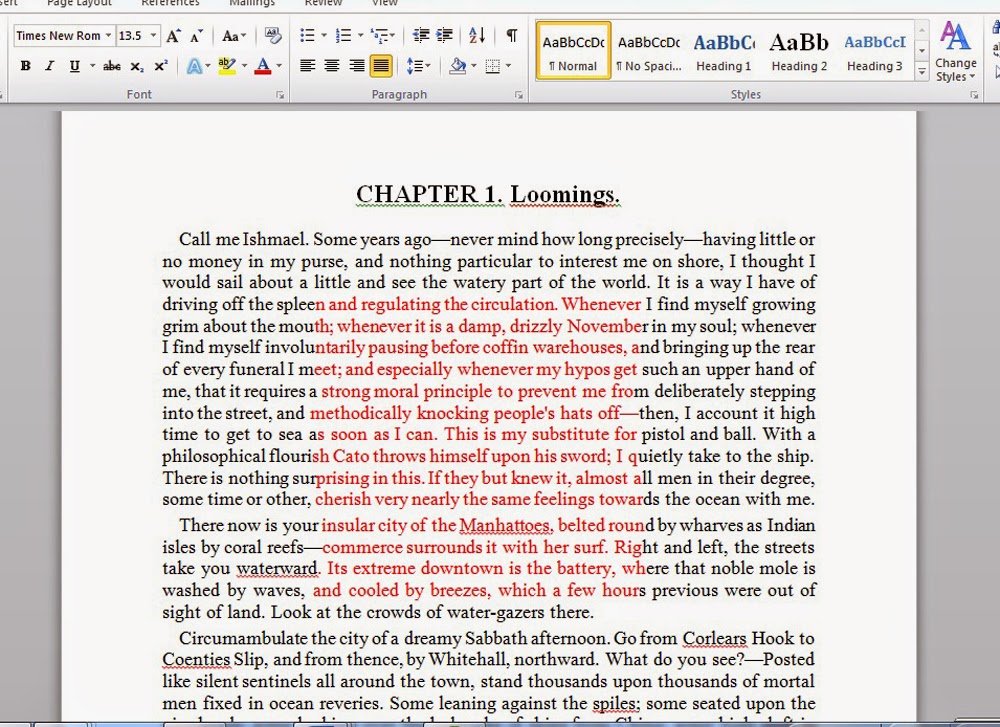Click the misspelled word 'Manhattoes'
The width and height of the screenshot is (1000, 727).
point(504,525)
